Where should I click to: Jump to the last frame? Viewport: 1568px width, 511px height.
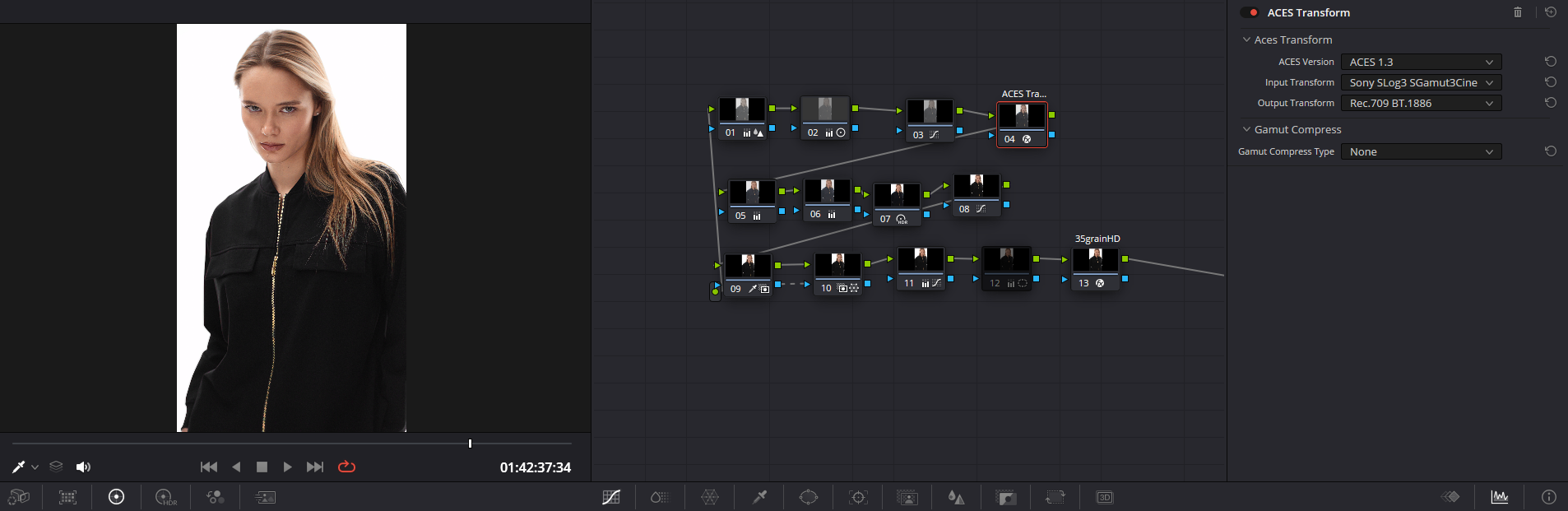(x=314, y=467)
